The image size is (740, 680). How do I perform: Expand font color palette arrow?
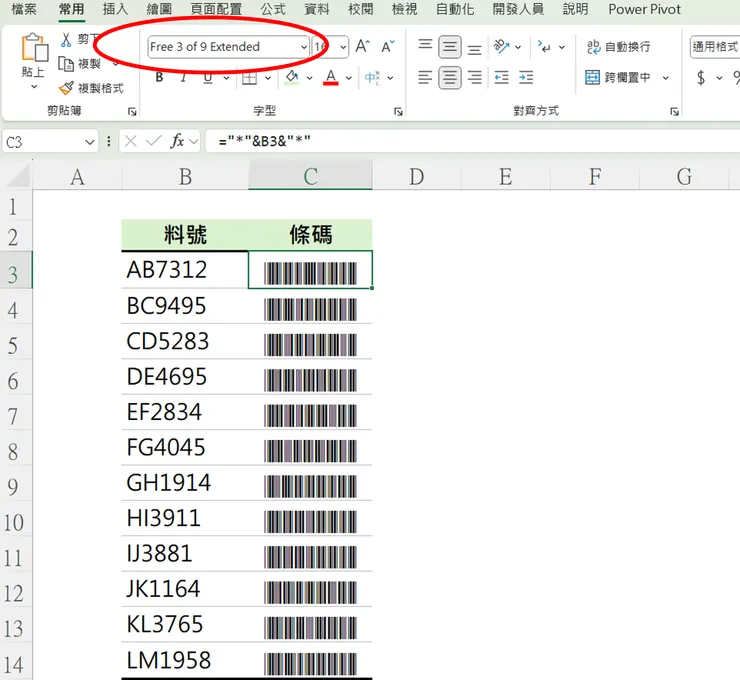(349, 78)
